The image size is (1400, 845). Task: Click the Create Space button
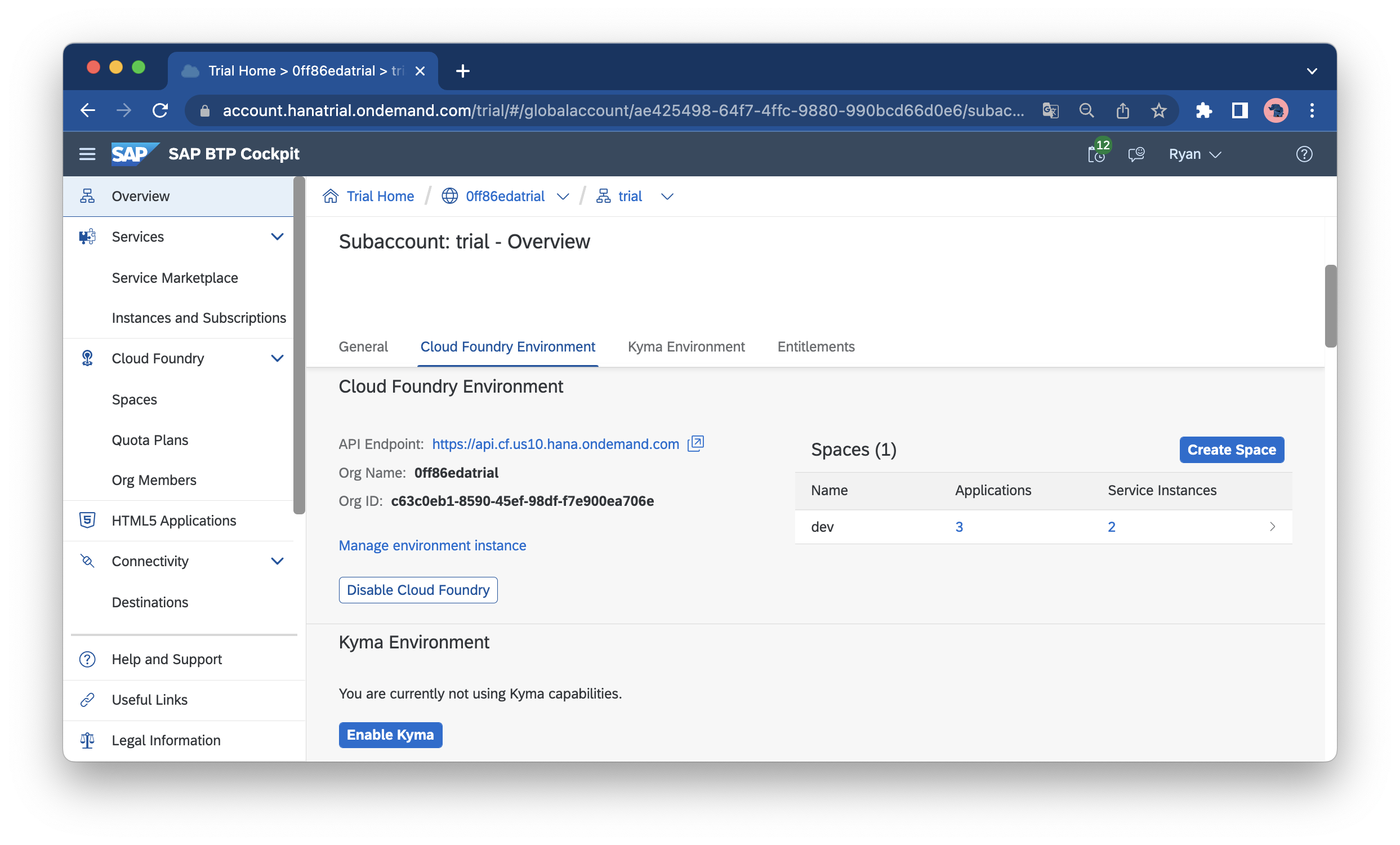tap(1230, 450)
